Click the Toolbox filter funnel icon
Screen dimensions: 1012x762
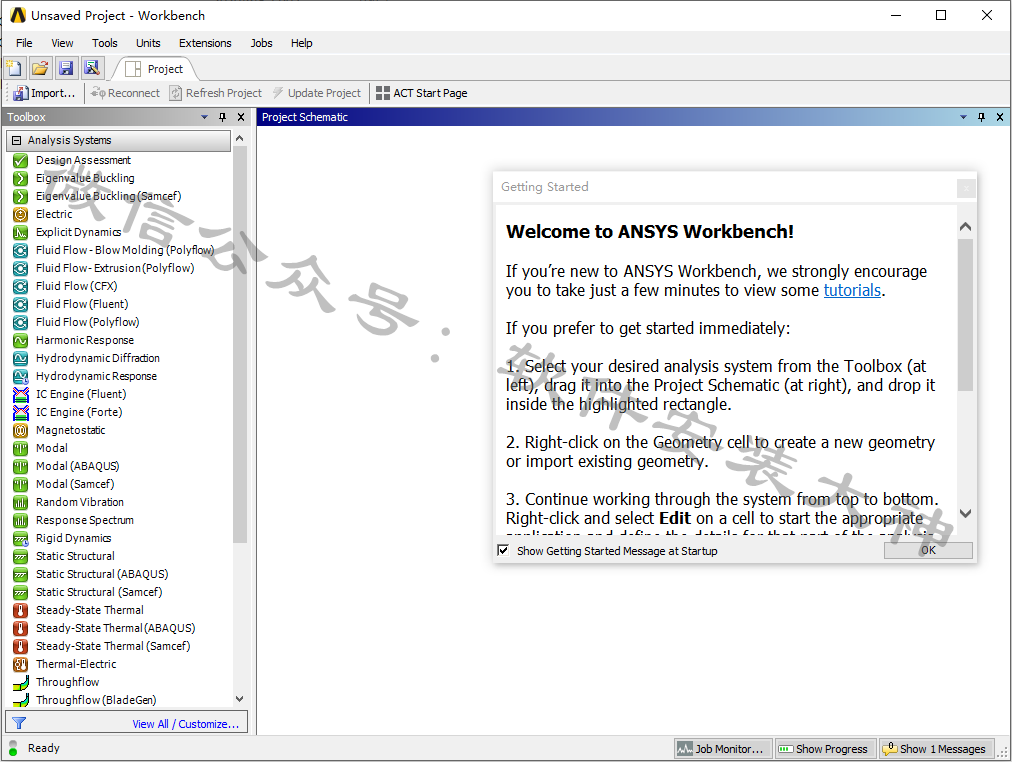[19, 723]
